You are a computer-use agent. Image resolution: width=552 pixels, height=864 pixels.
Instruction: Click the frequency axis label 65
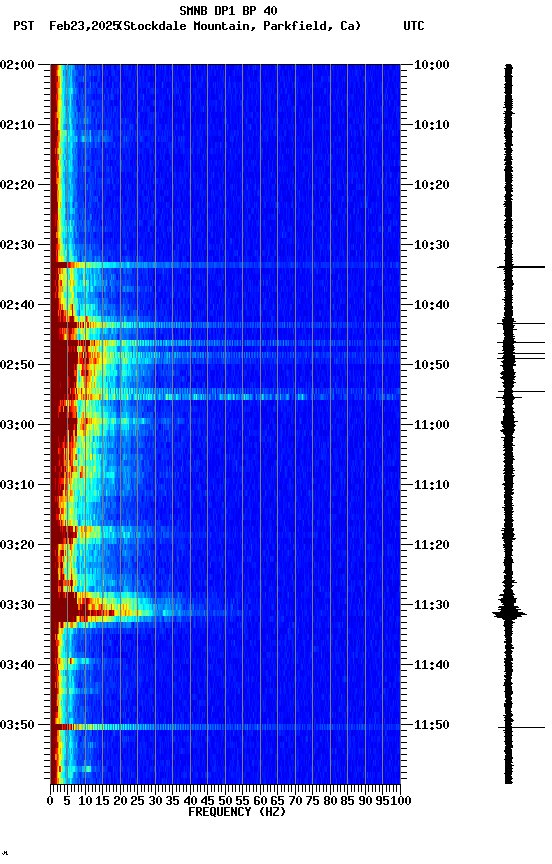278,801
